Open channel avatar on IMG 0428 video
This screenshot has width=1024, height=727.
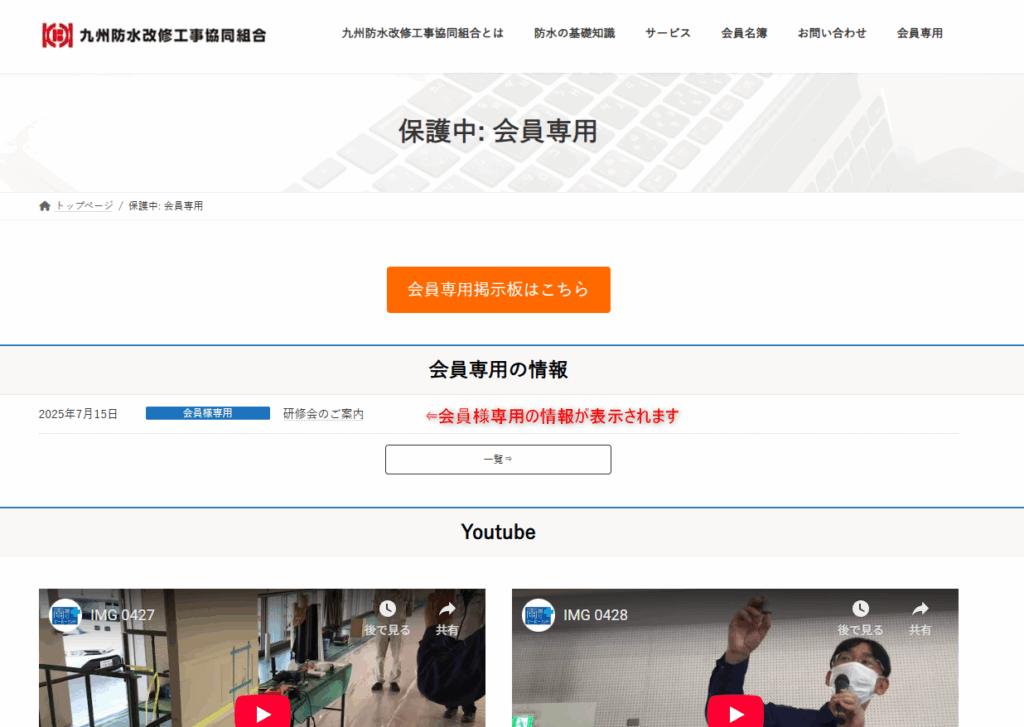(x=538, y=615)
